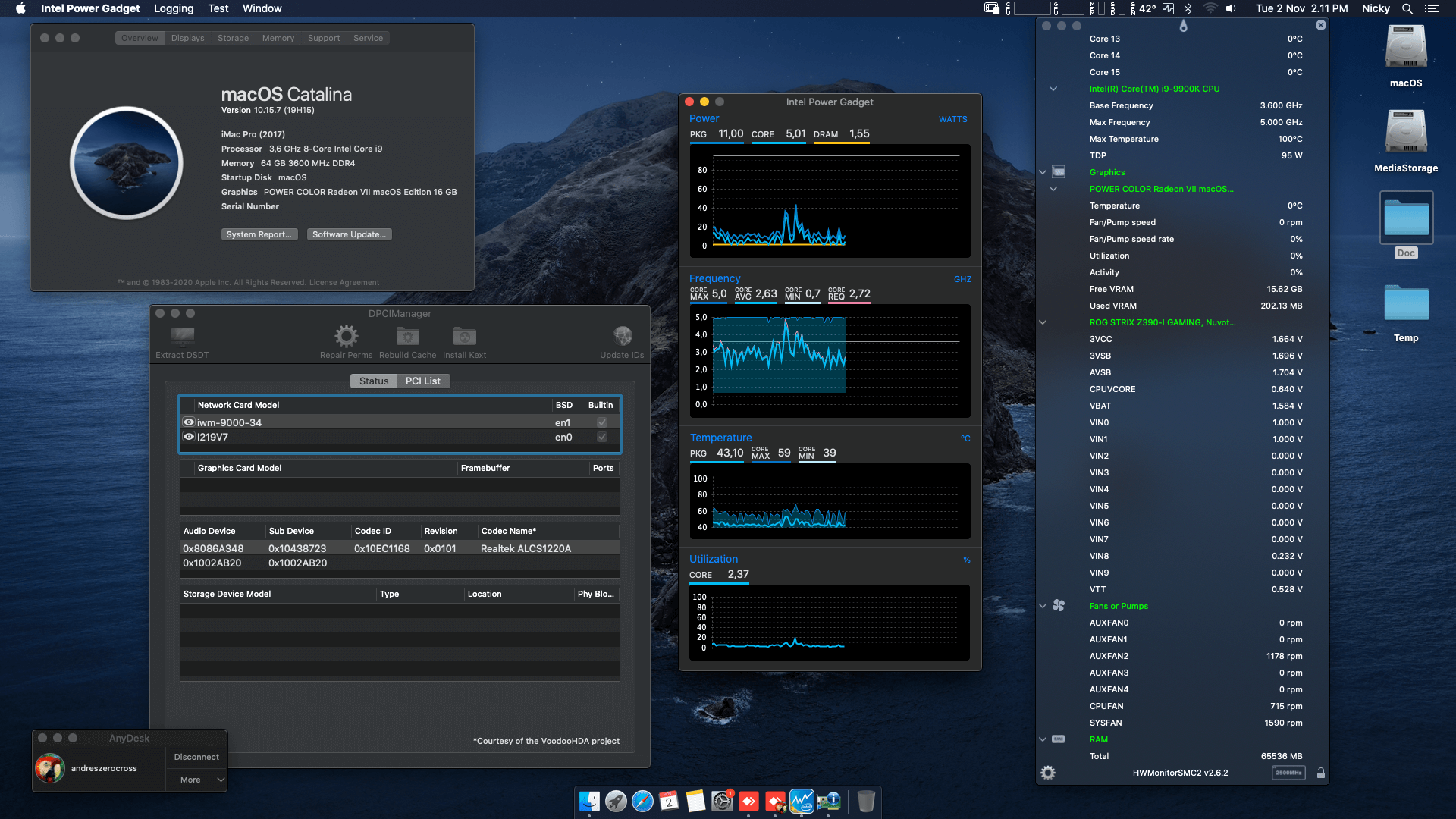Open the More dropdown in AnyDesk
This screenshot has height=819, width=1456.
196,780
